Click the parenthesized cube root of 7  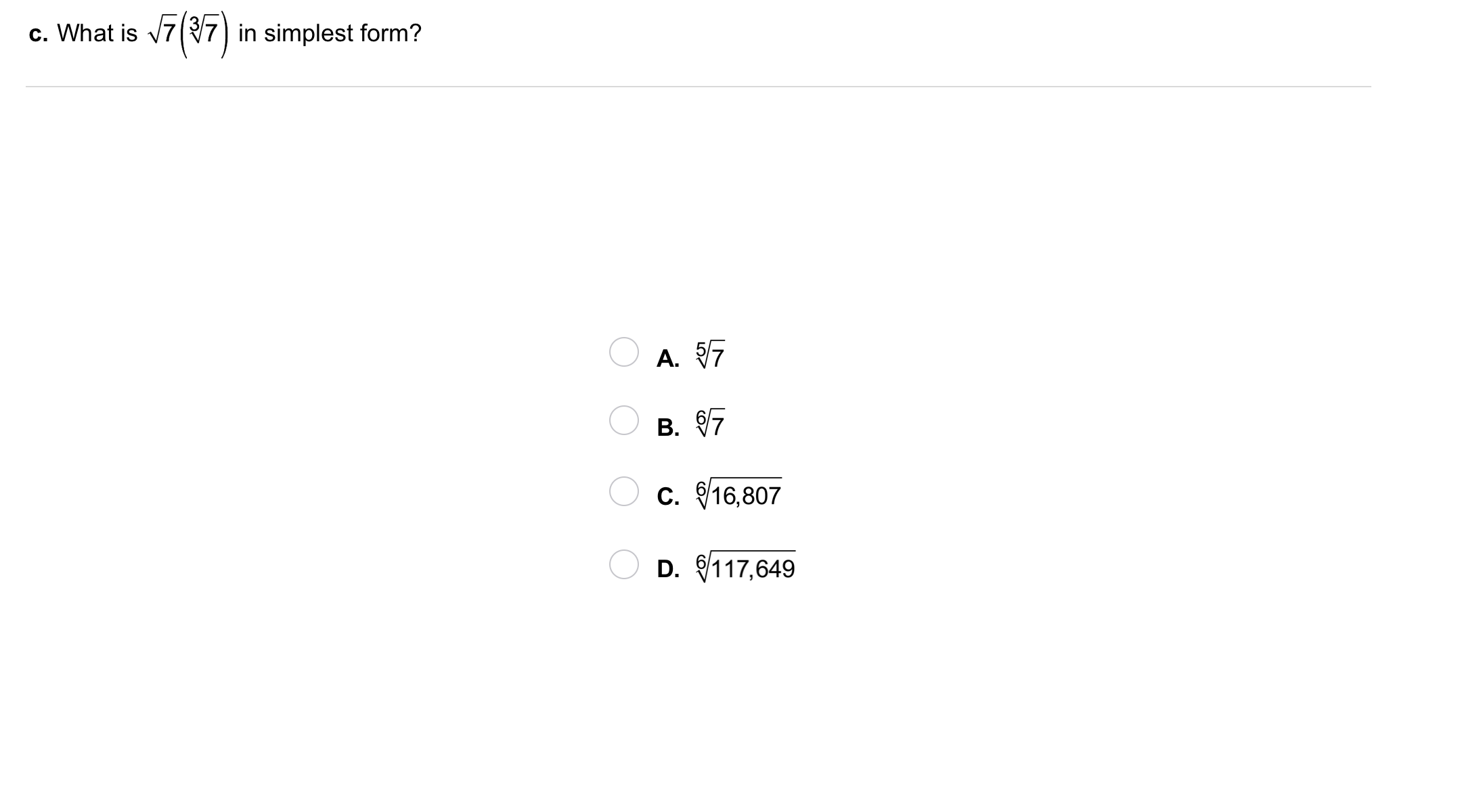[x=204, y=32]
